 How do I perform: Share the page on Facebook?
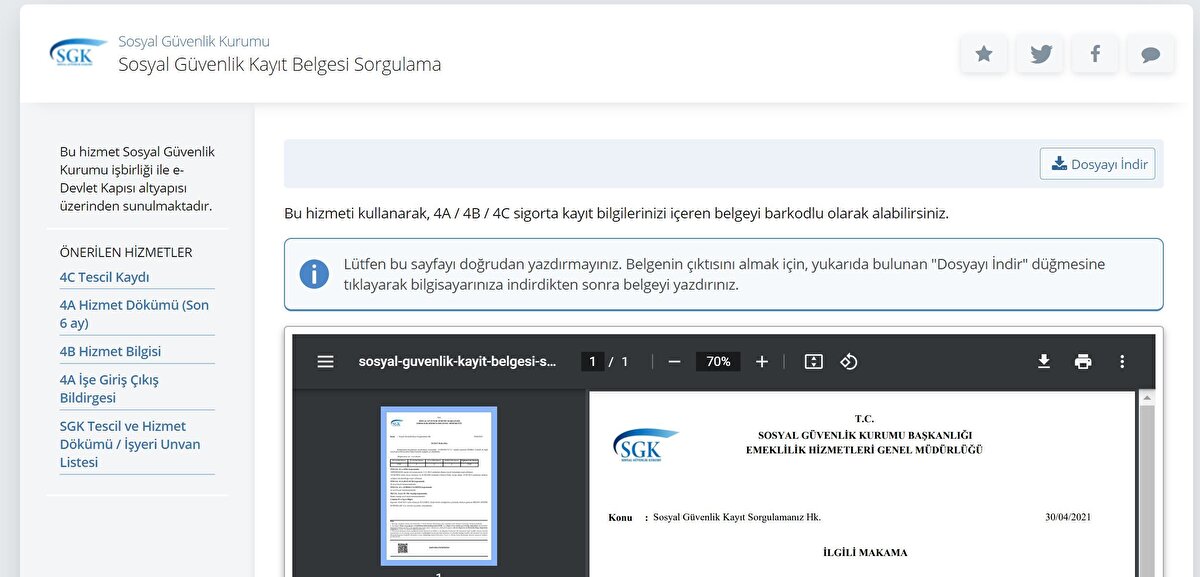click(x=1095, y=54)
